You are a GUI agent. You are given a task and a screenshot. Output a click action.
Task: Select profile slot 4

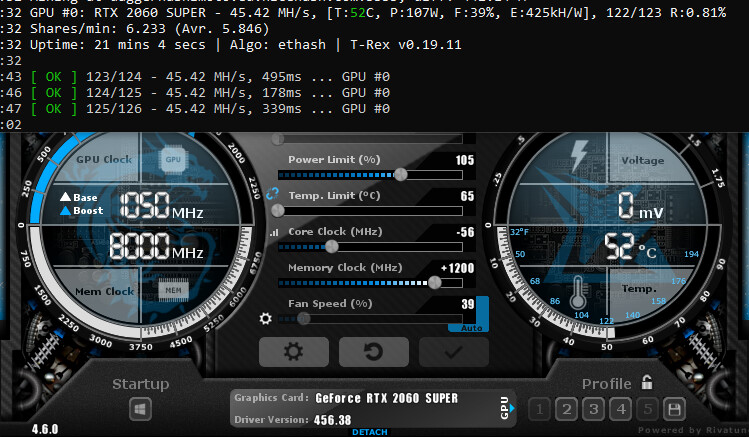[x=621, y=409]
